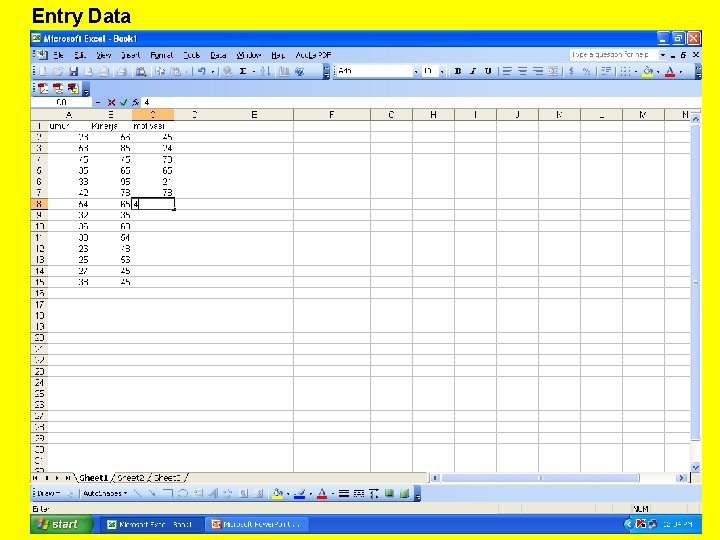Select the Rectangle tool in the Drawing toolbar
This screenshot has width=720, height=540.
click(x=167, y=494)
